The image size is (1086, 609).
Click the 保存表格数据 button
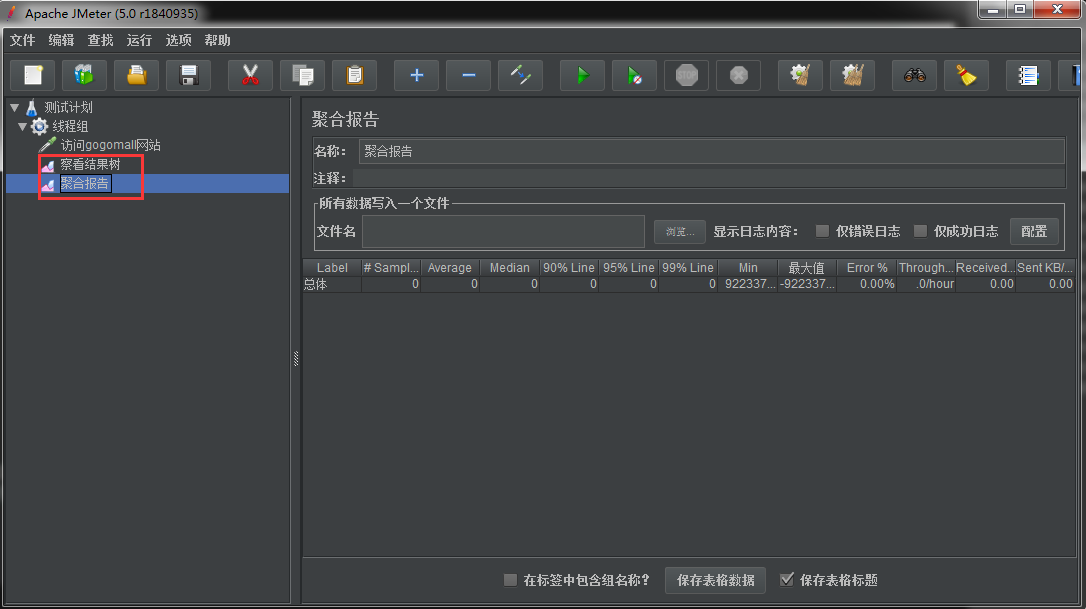click(715, 580)
